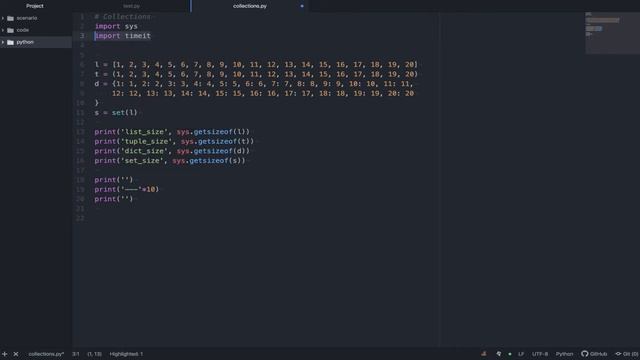This screenshot has width=640, height=360.
Task: Click 'set_size' in the print statement
Action: (142, 161)
